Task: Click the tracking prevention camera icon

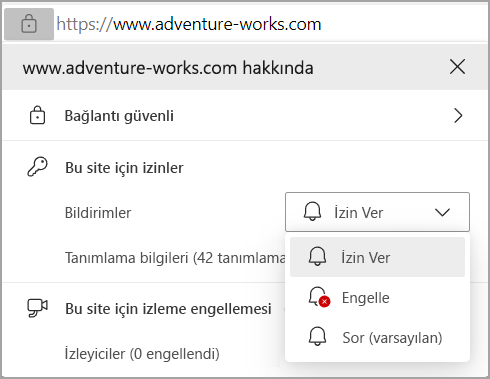Action: tap(37, 308)
